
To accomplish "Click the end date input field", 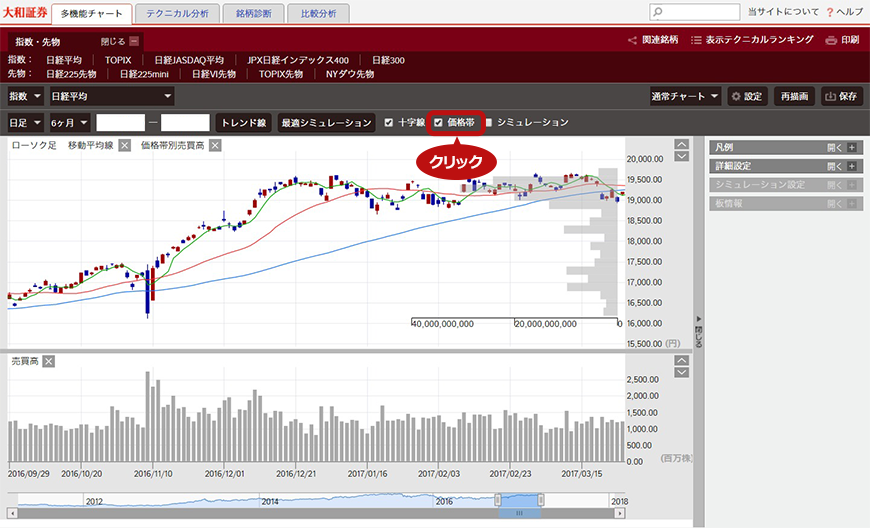I will 185,123.
